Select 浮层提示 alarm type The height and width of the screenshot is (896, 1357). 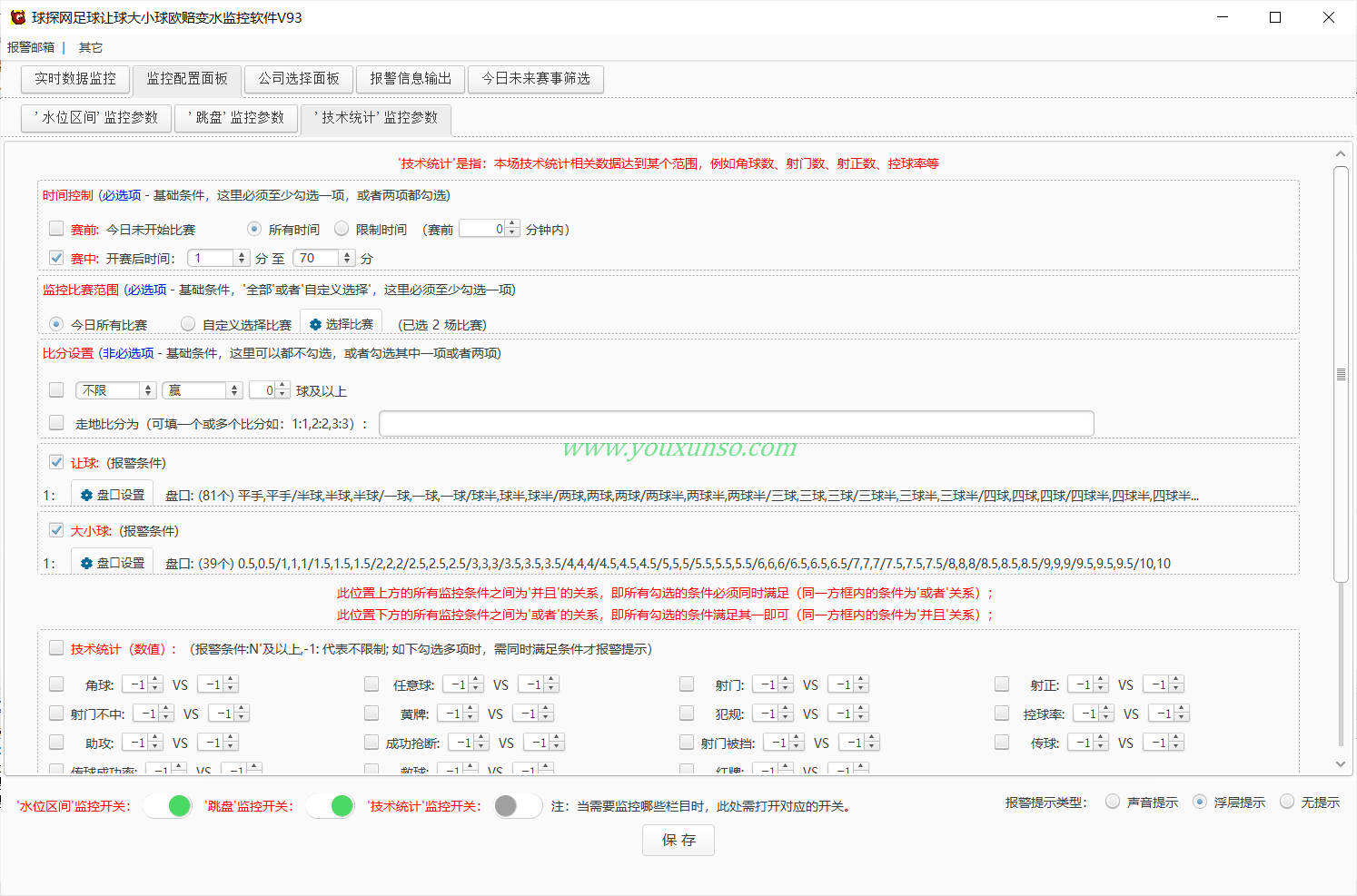(x=1200, y=802)
